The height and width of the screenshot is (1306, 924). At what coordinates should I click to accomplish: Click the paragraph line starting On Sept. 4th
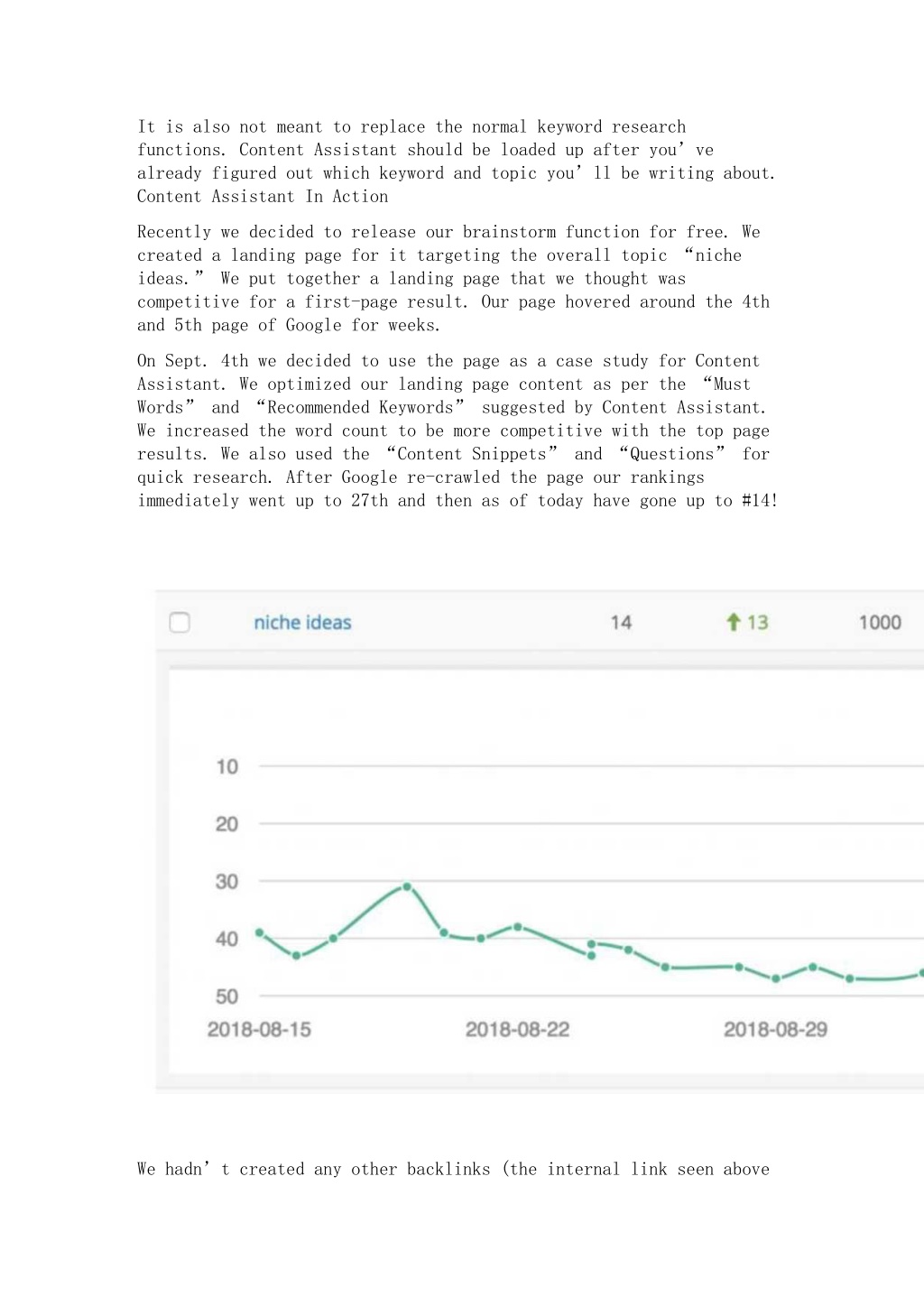[448, 361]
